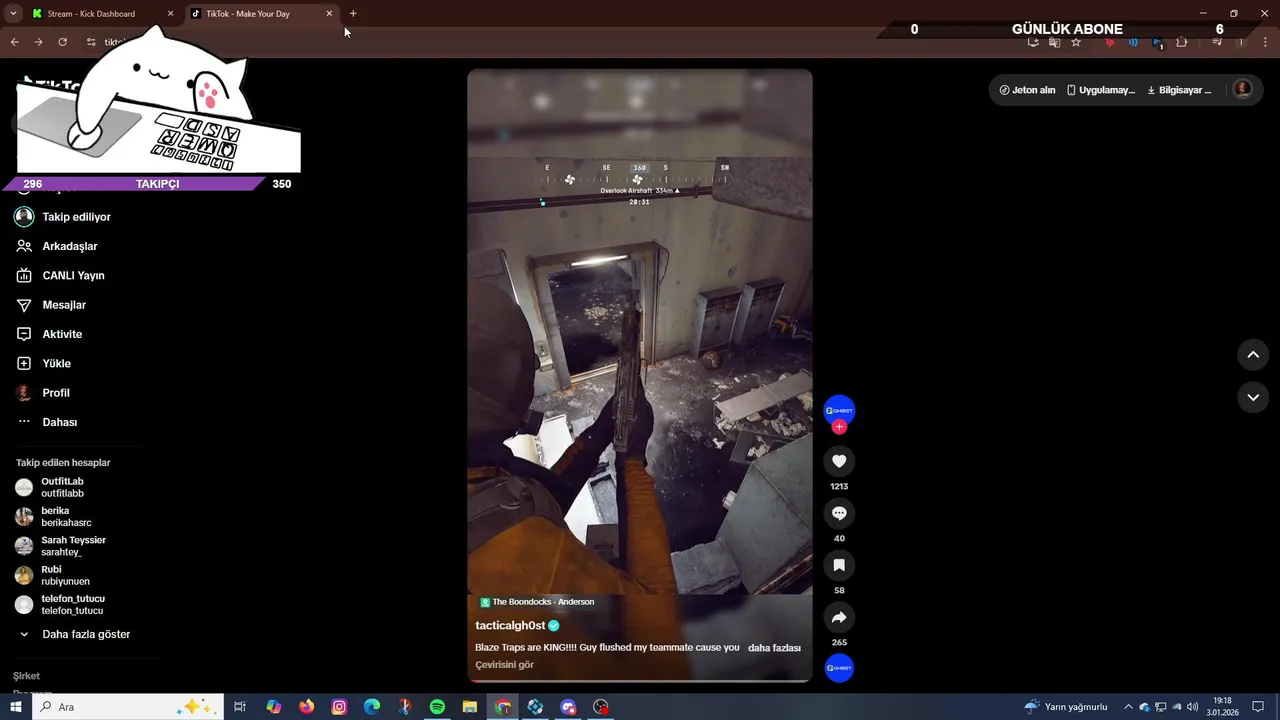Like the tacticalgh0st video with heart icon
1280x720 pixels.
(x=839, y=461)
